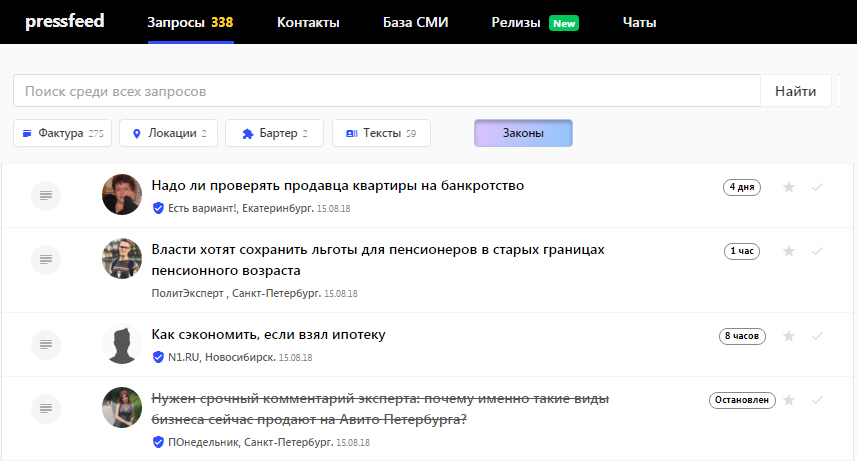Star the bankruptcy apartment request

(789, 187)
